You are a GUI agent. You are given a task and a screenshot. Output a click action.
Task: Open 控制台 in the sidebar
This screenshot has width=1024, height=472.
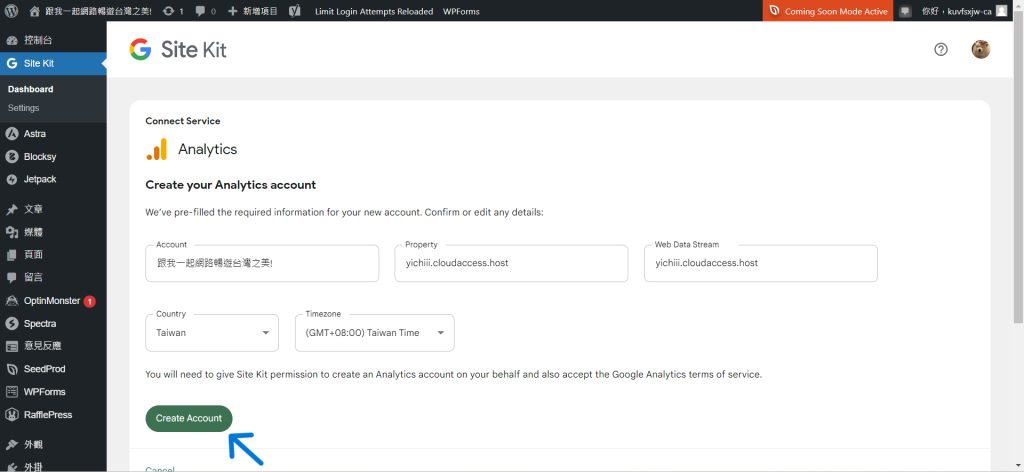38,40
